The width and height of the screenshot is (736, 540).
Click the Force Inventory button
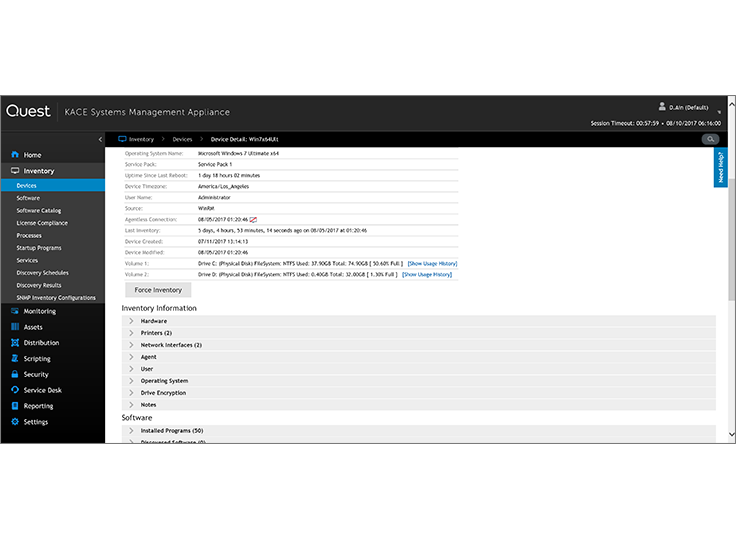click(158, 290)
